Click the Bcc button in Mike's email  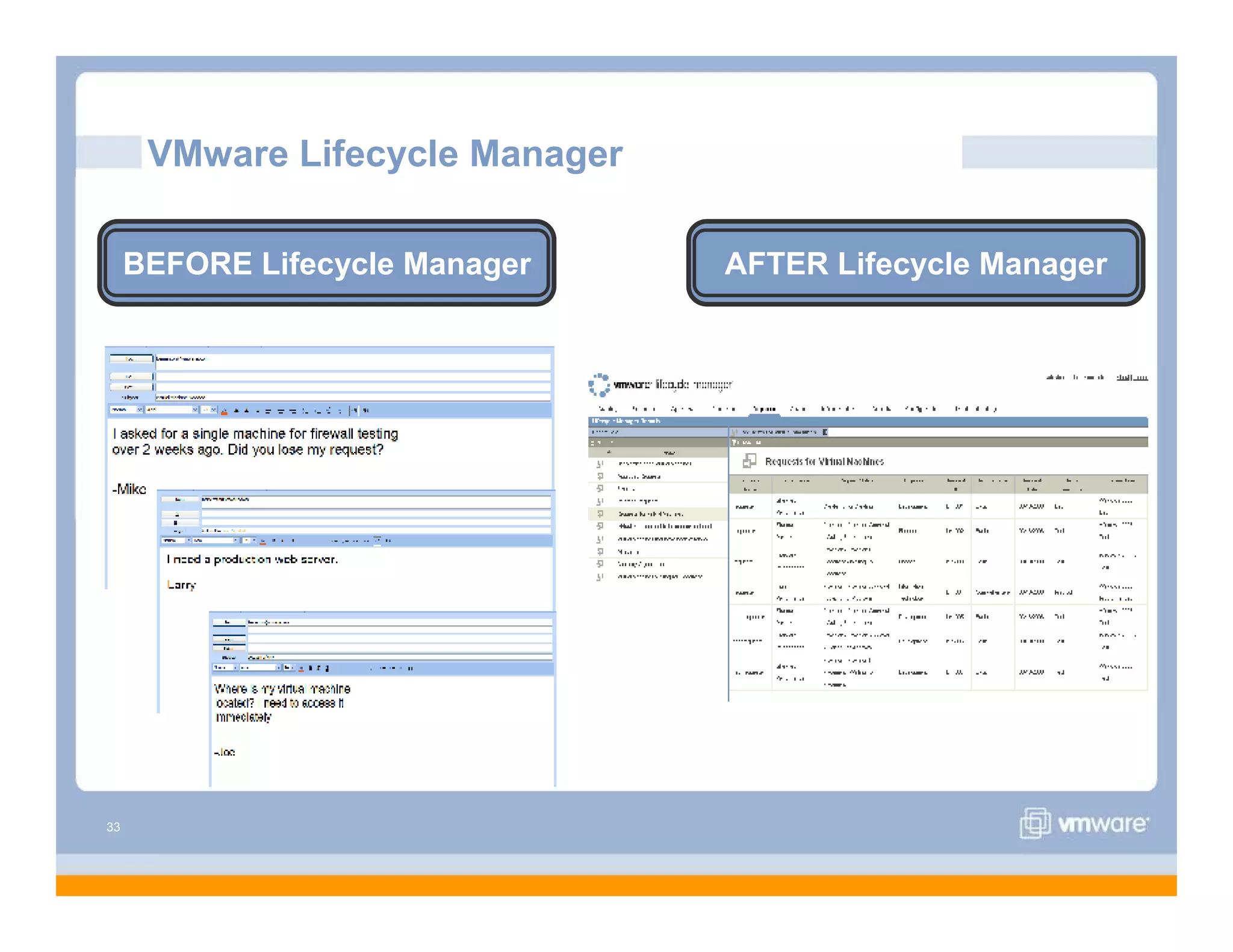tap(131, 386)
